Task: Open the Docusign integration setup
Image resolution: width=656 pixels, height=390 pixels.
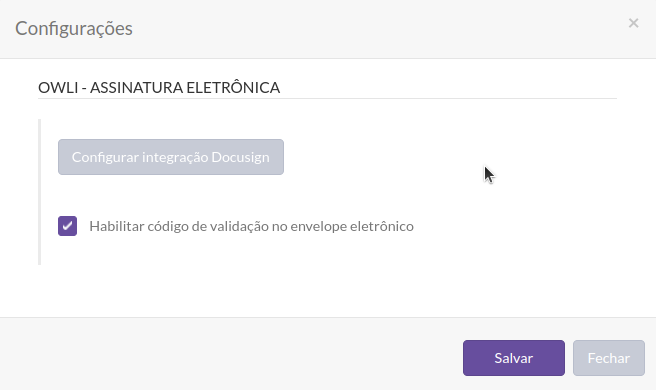Action: (171, 157)
